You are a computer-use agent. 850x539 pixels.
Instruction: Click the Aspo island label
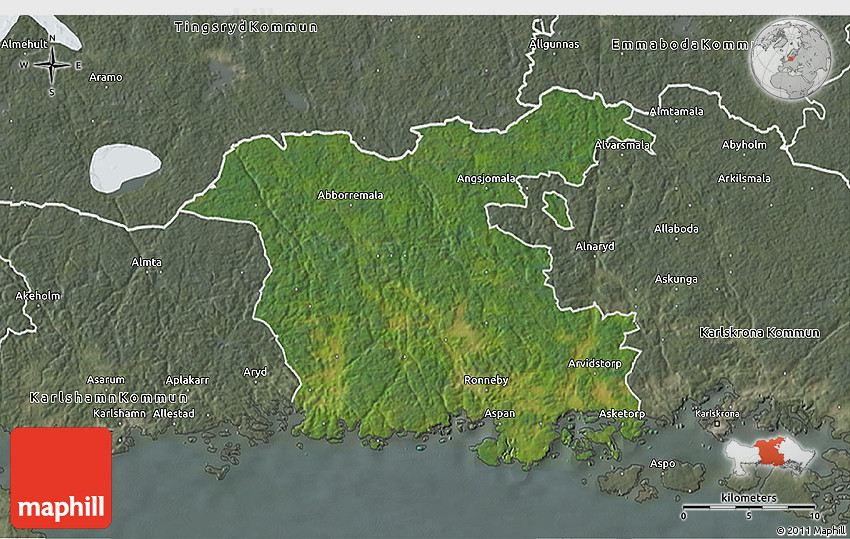click(x=663, y=463)
